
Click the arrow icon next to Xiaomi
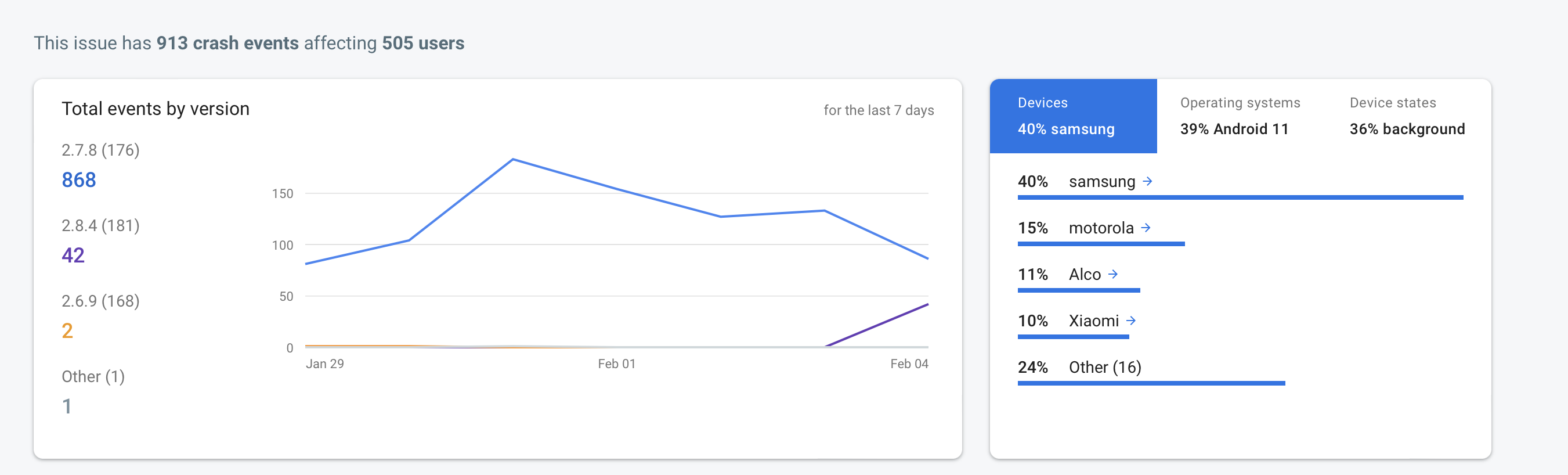click(1130, 321)
